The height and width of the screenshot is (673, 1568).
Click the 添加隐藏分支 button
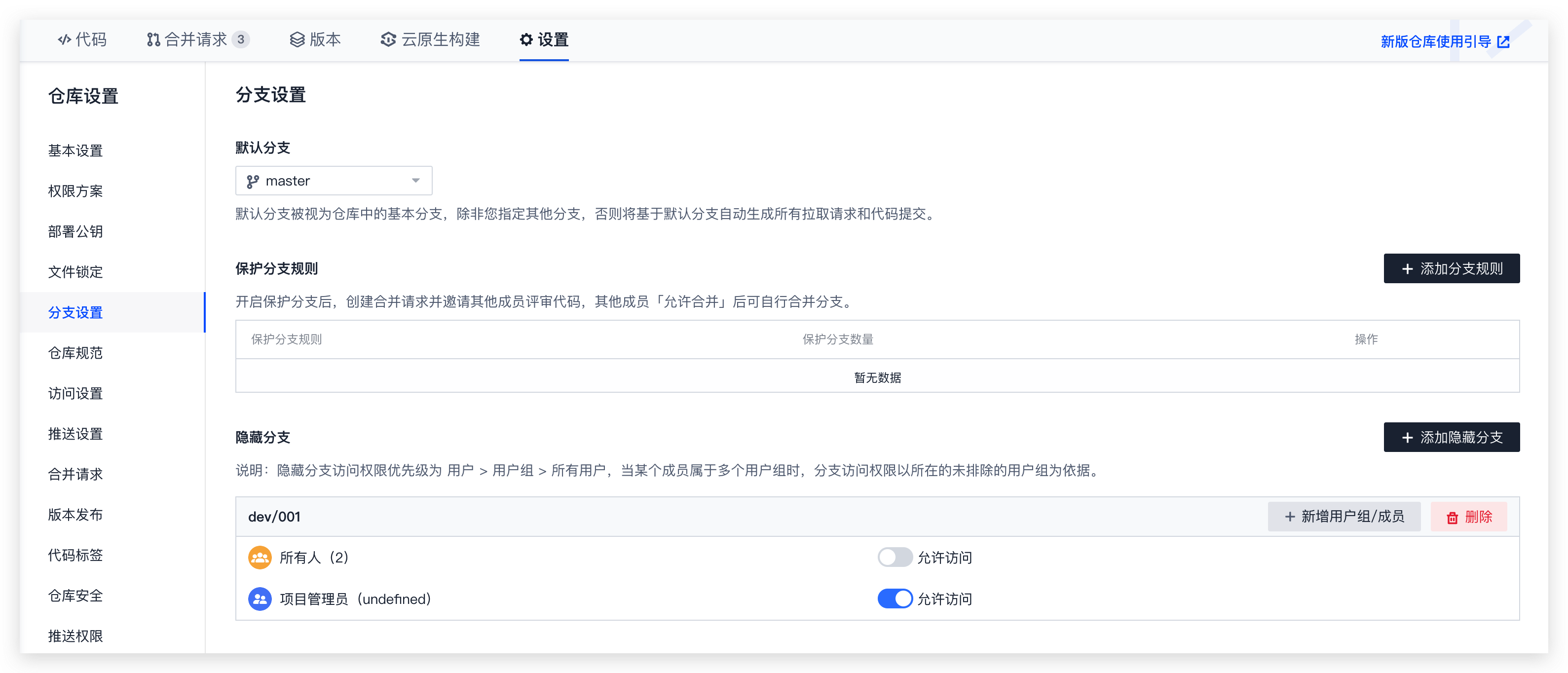[1451, 438]
